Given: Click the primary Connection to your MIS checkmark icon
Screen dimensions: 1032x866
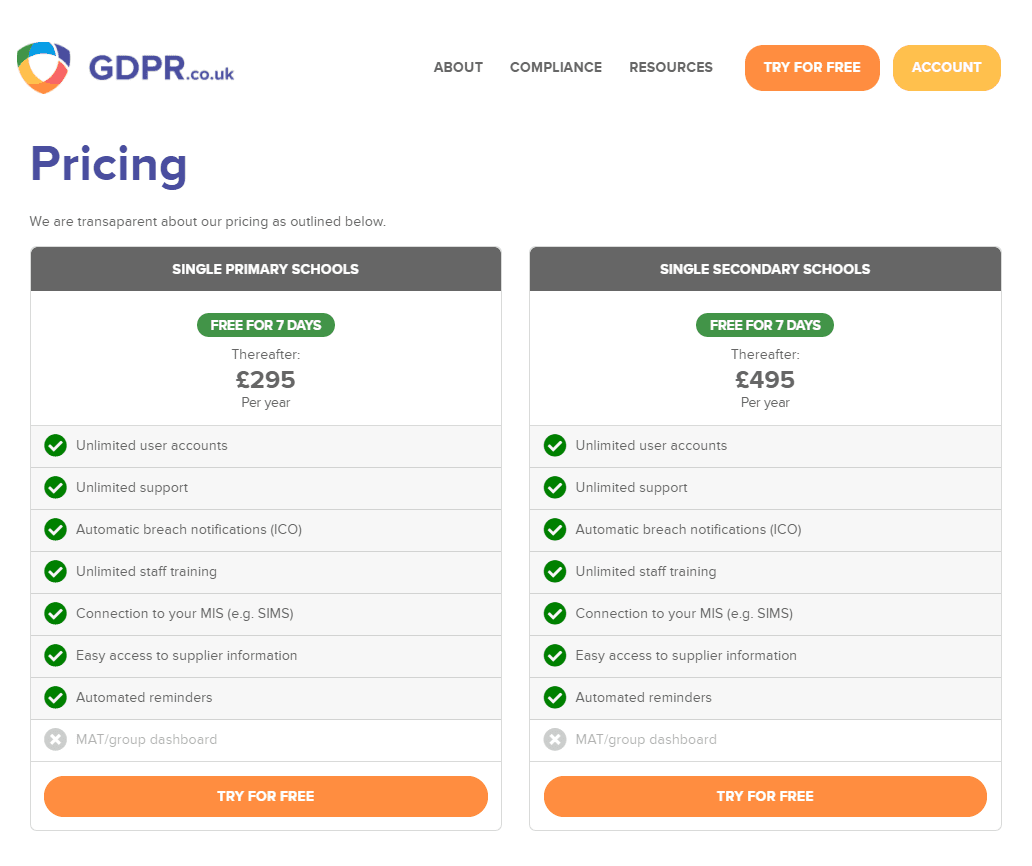Looking at the screenshot, I should pyautogui.click(x=55, y=613).
